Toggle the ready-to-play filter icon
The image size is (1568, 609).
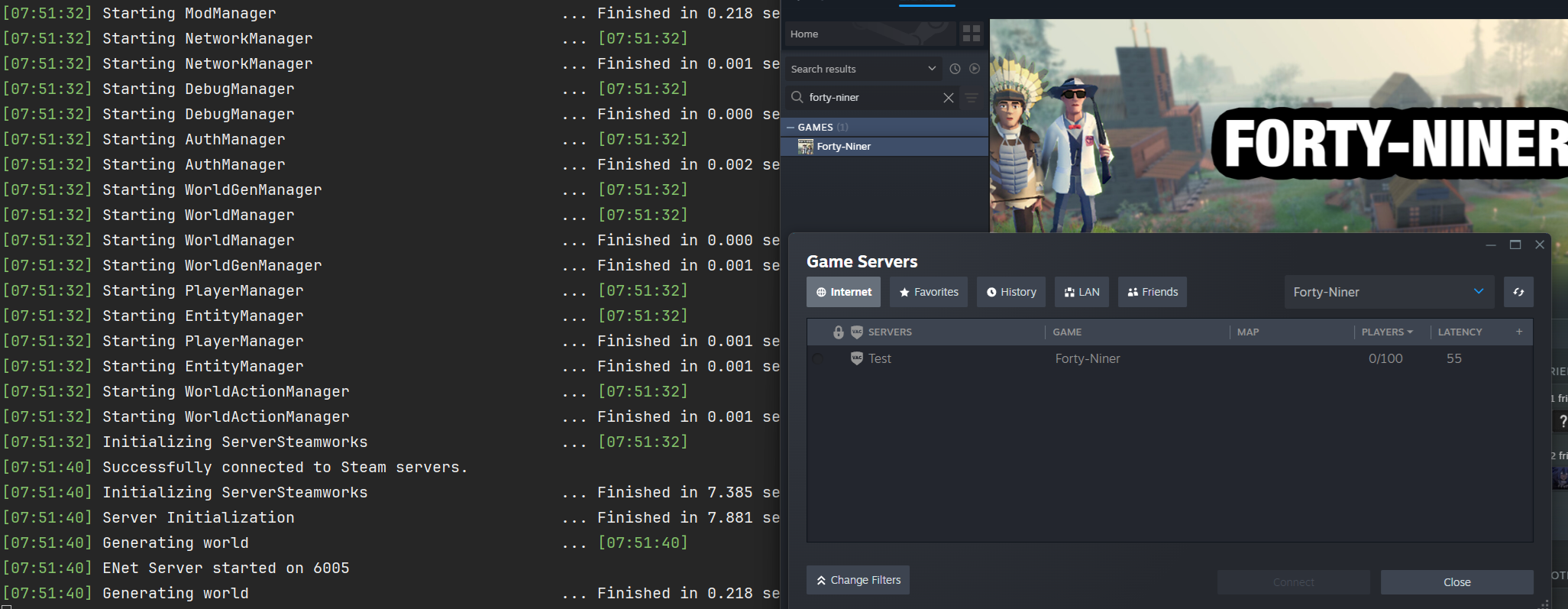pyautogui.click(x=975, y=69)
